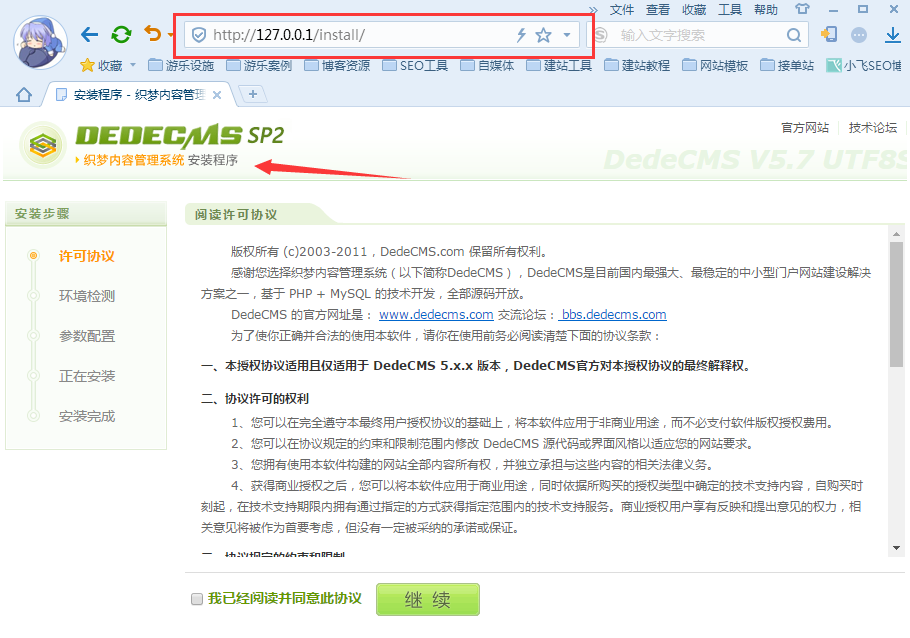
Task: Select the 安装完成 install step
Action: 86,416
